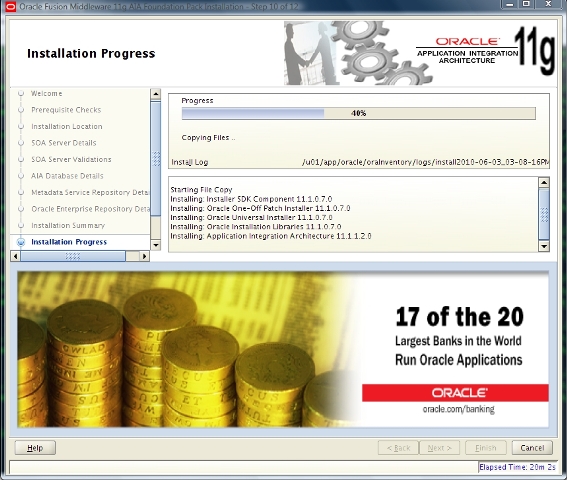Click the Oracle icon in title bar
567x480 pixels.
coord(10,6)
